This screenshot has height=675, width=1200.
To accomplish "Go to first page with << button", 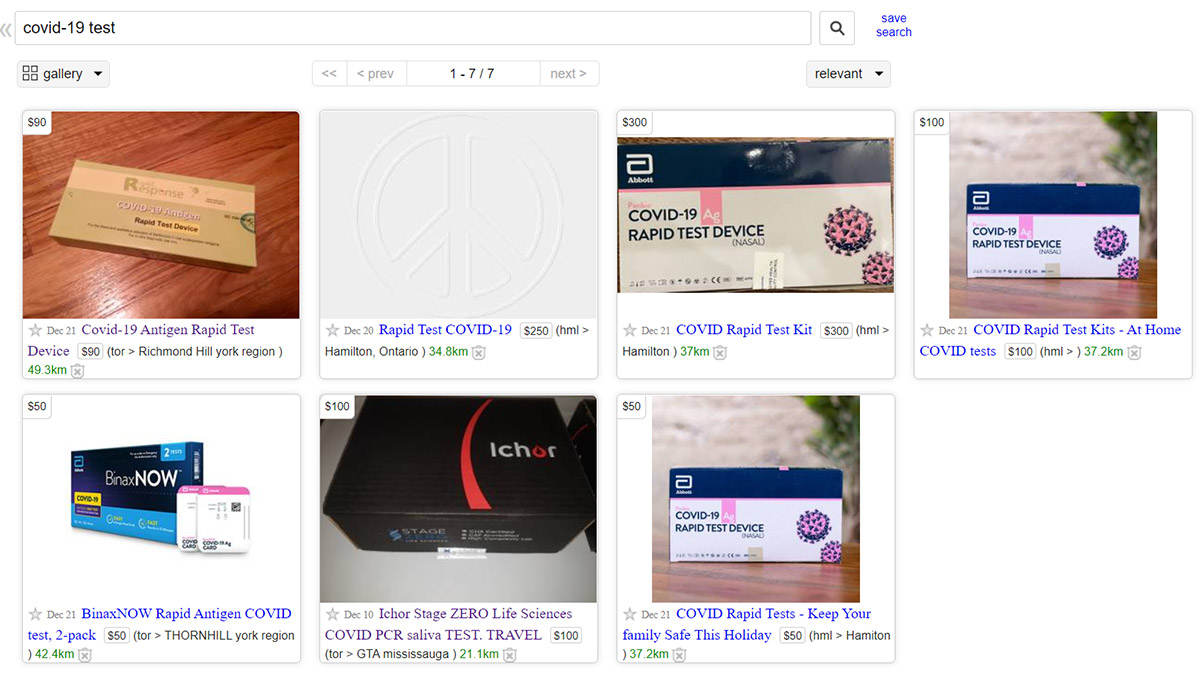I will (329, 74).
